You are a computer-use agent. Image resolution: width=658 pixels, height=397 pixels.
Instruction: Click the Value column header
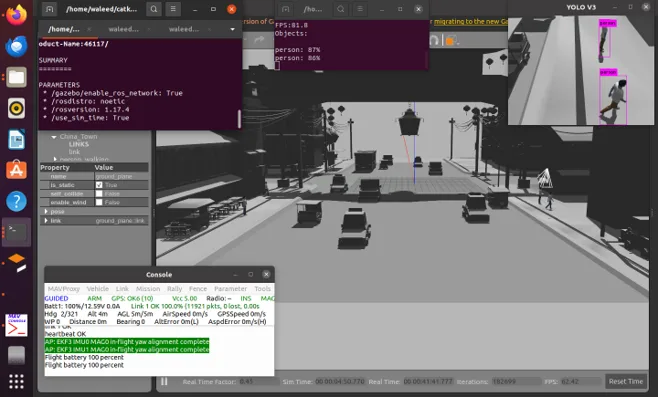point(121,167)
